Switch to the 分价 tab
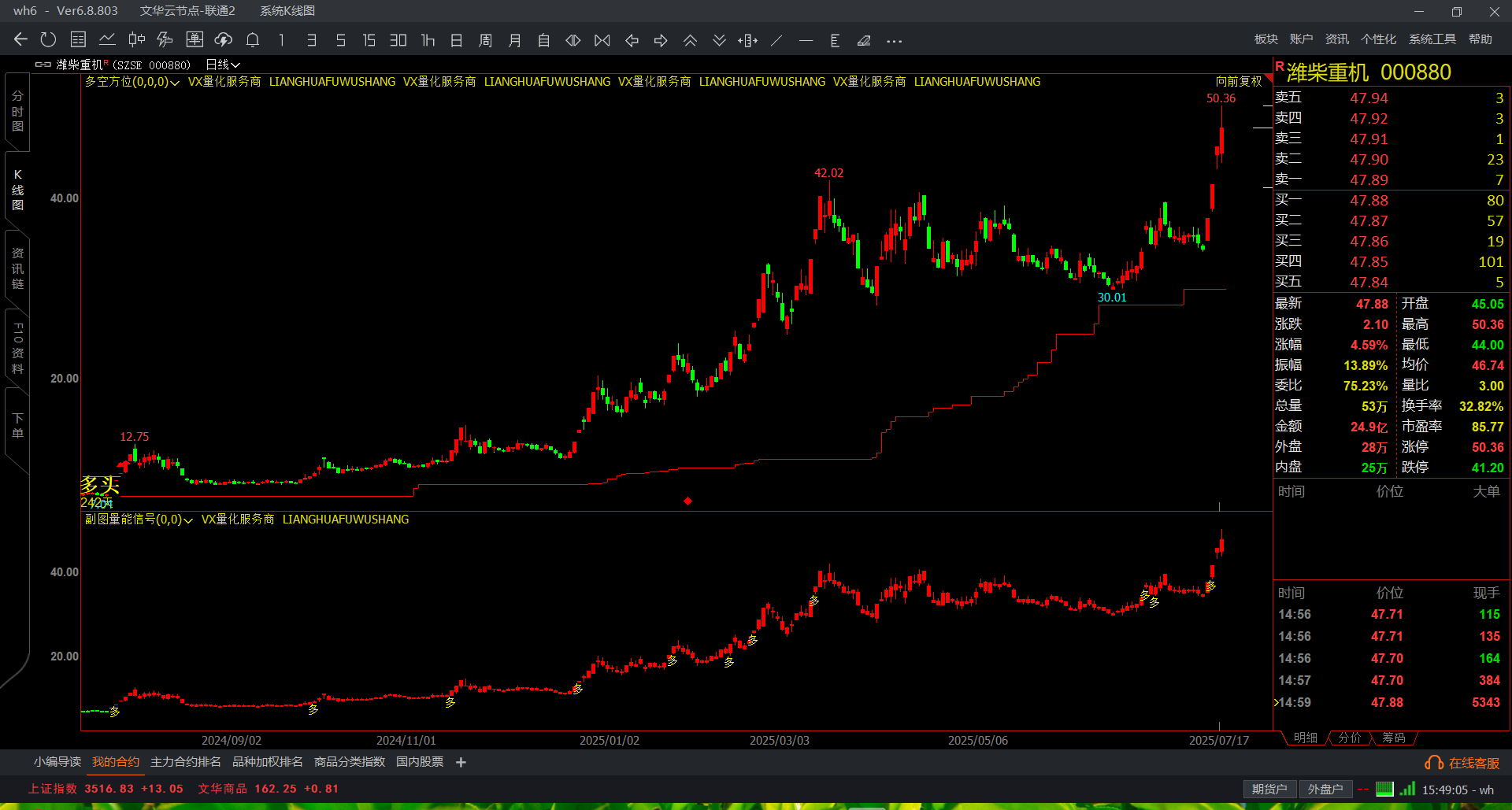Screen dimensions: 1512x810 [x=1349, y=738]
